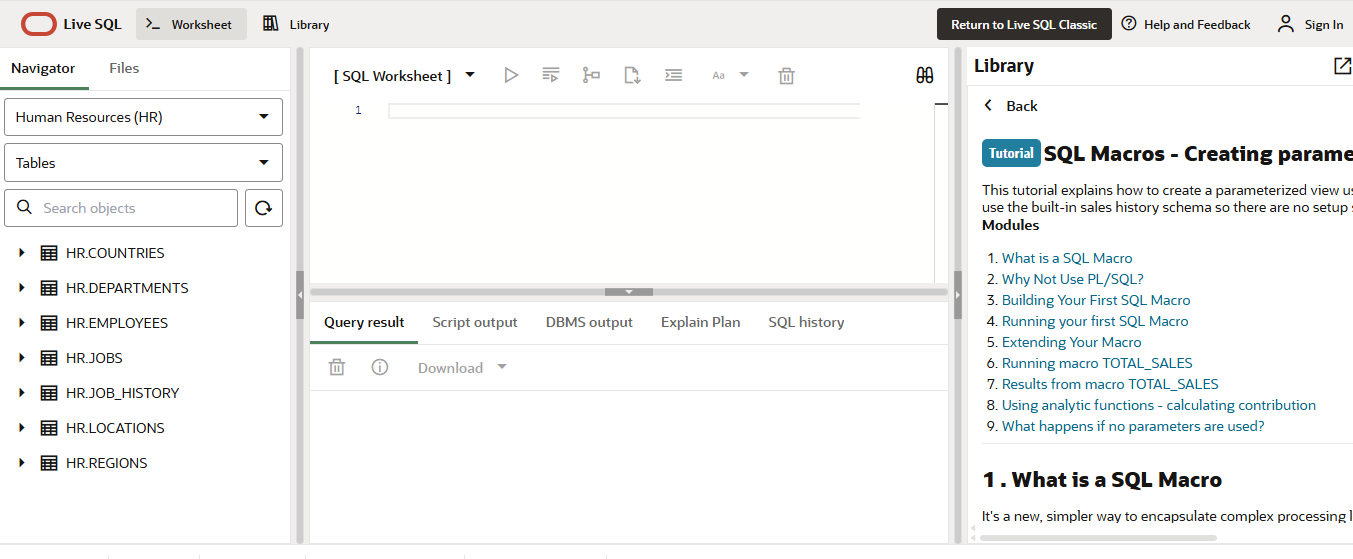Screen dimensions: 1353x559
Task: Open the Tables object type dropdown
Action: point(144,162)
